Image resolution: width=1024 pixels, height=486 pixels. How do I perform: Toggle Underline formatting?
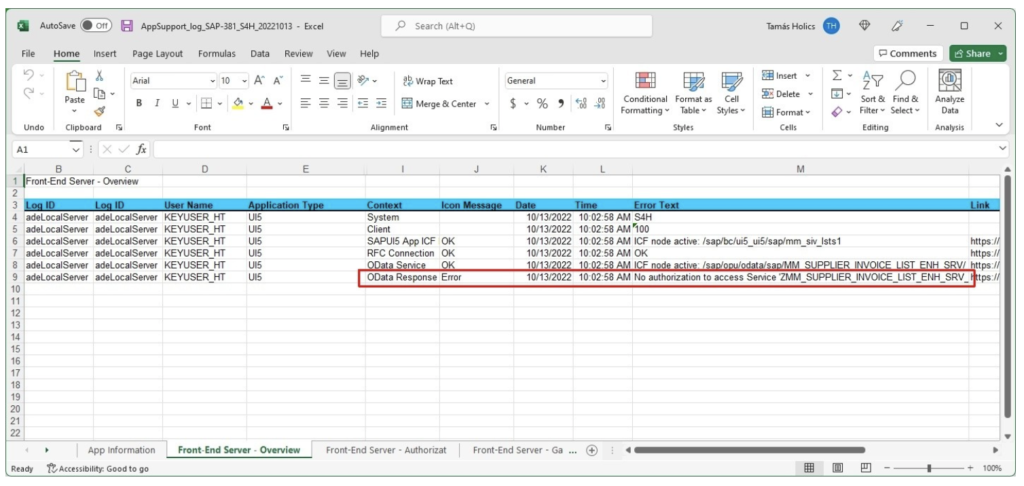(x=176, y=103)
